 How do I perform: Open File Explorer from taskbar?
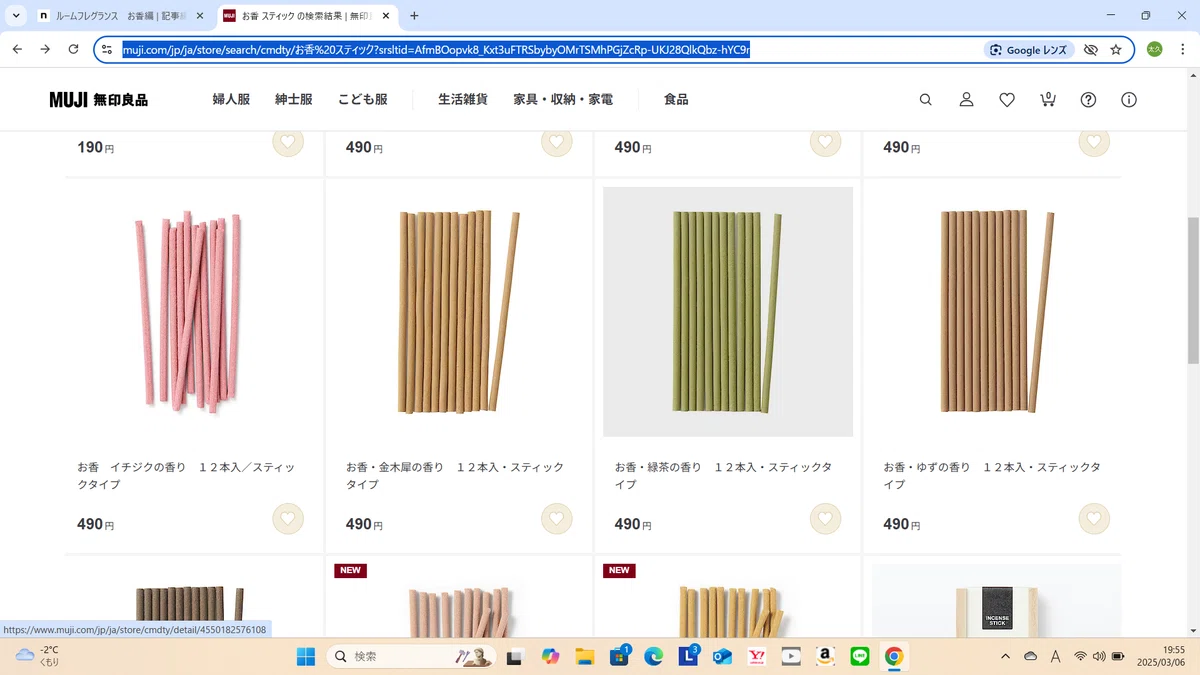pos(585,656)
